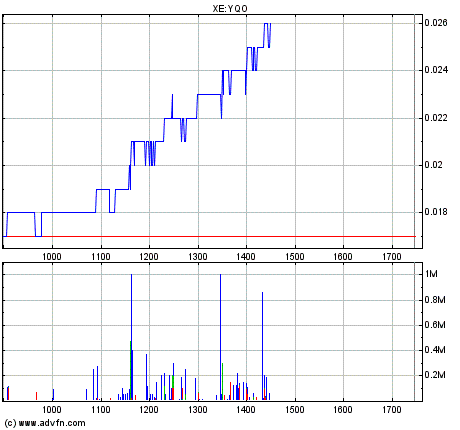Select the 0.024 price axis label
Screen dimensions: 460x430
(x=436, y=70)
